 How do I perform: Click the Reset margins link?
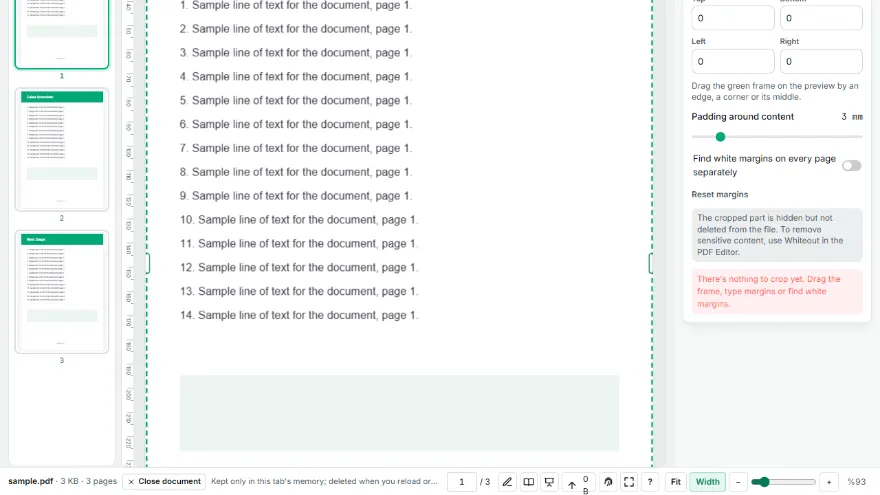[x=719, y=194]
